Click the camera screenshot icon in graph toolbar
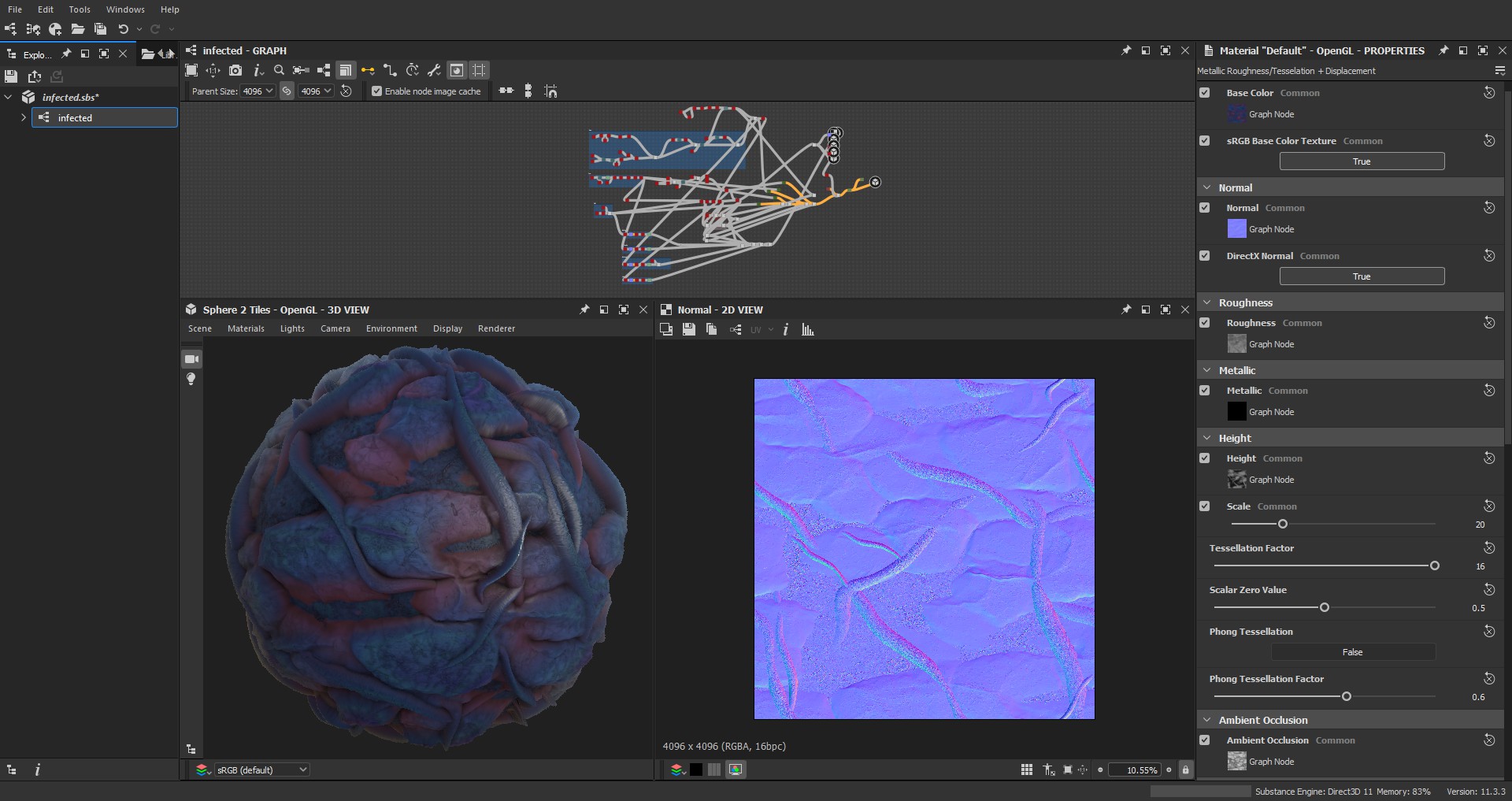Image resolution: width=1512 pixels, height=801 pixels. click(235, 70)
